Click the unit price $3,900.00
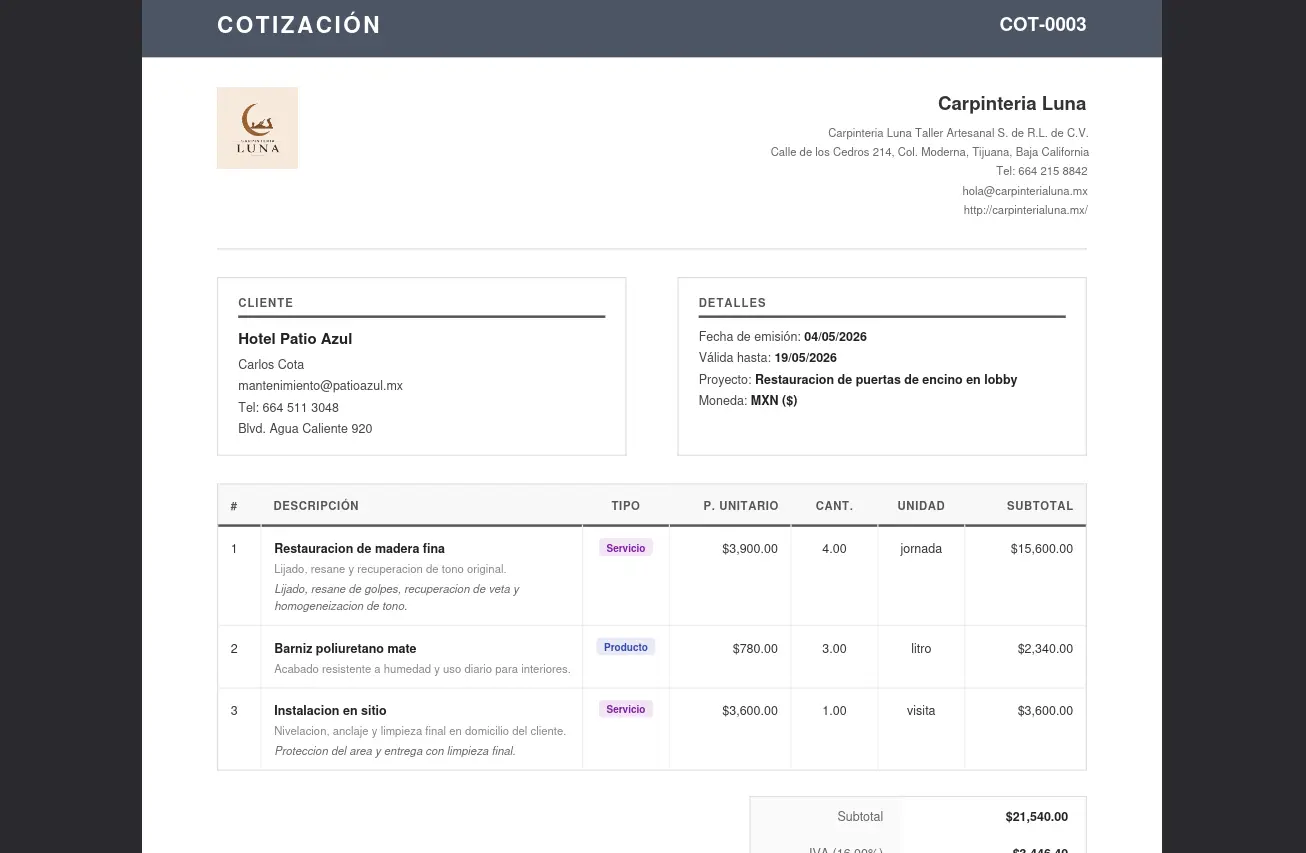 750,549
